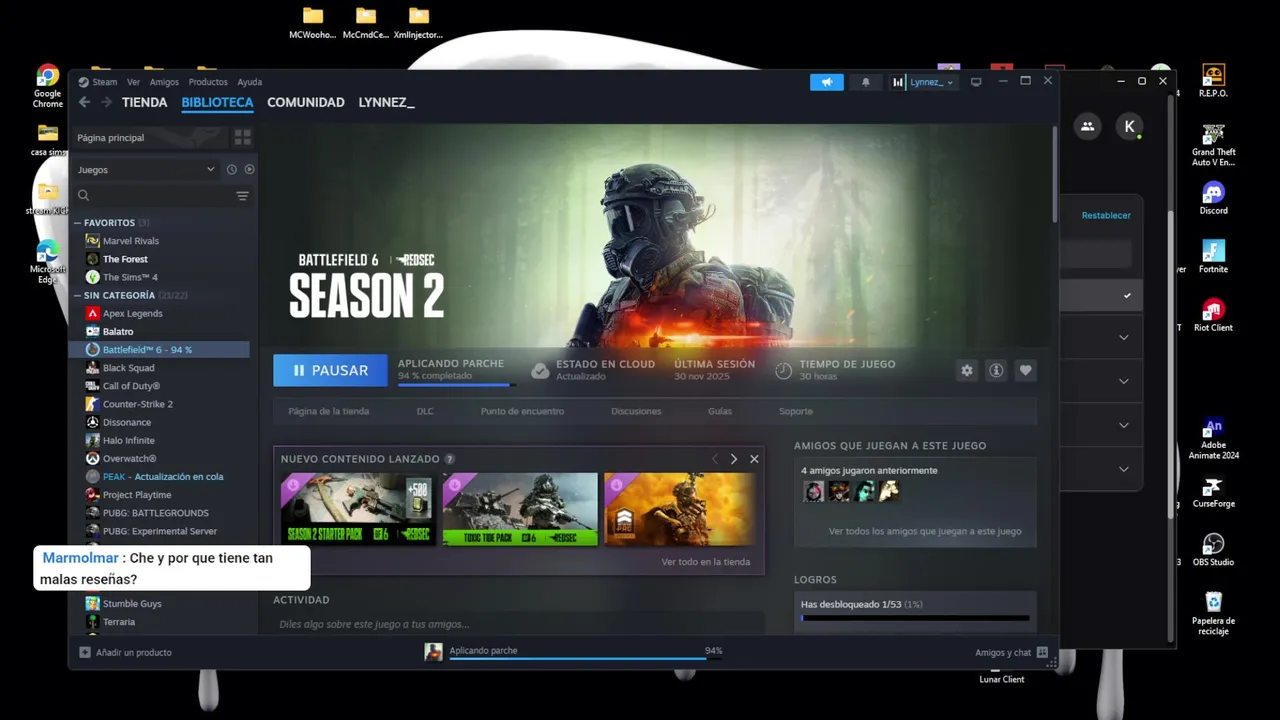Select Marvel Rivals in library

[131, 241]
